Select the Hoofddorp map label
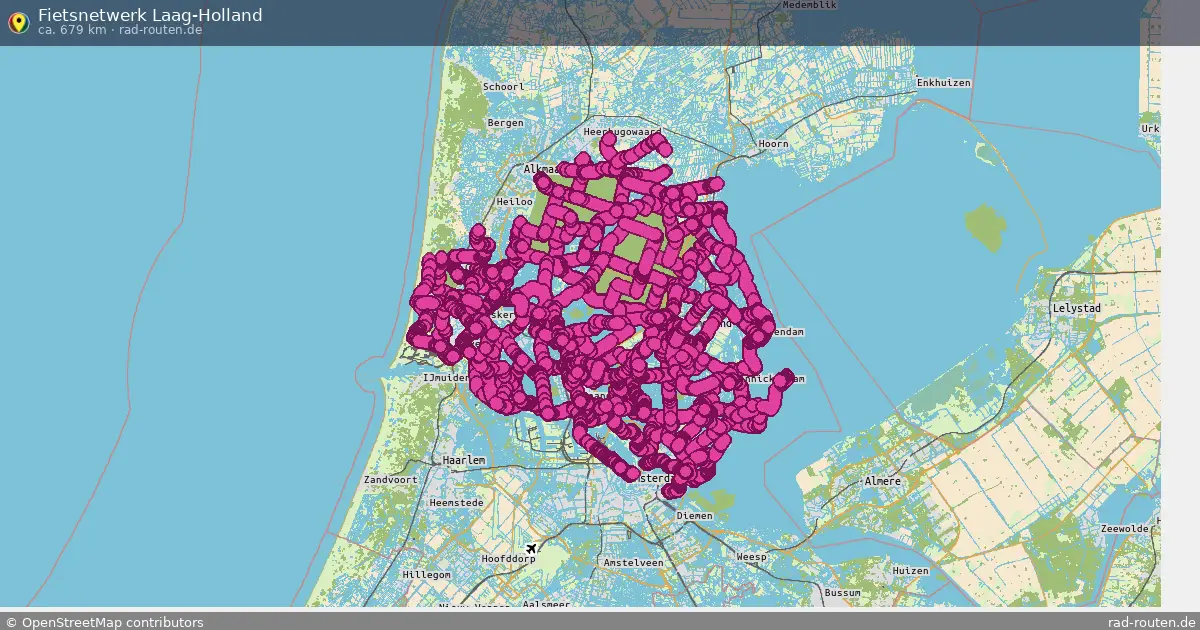This screenshot has width=1200, height=630. pos(508,559)
